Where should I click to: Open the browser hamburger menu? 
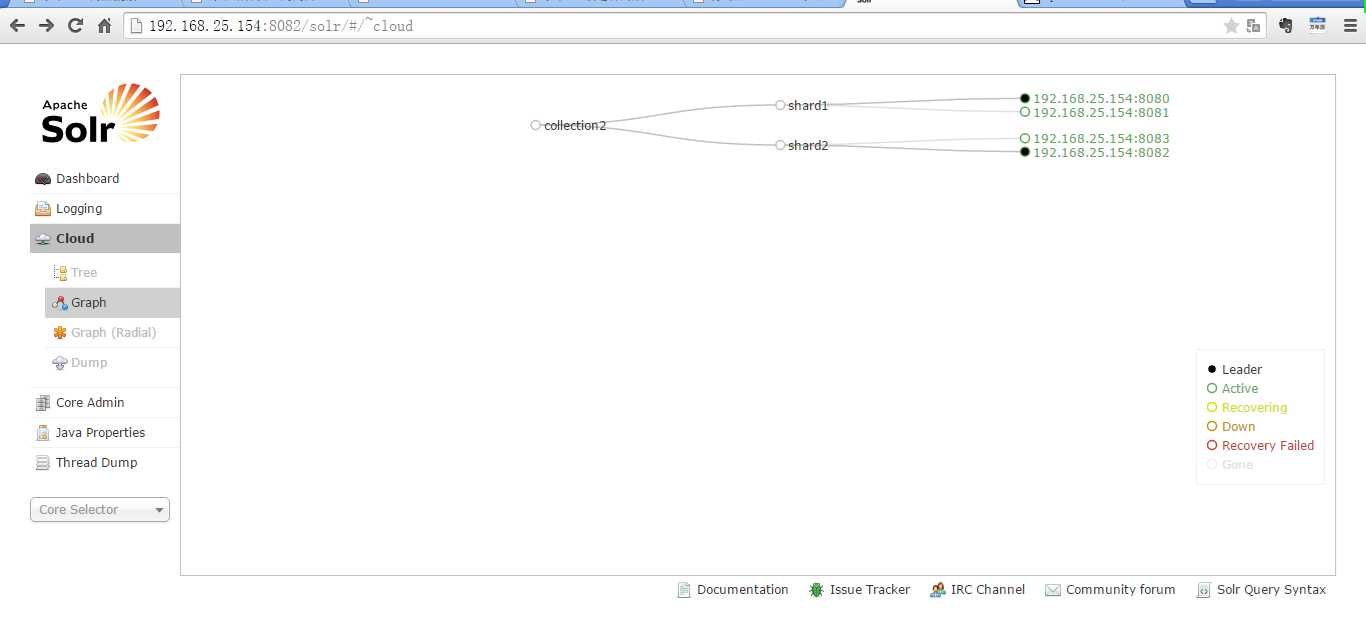(x=1350, y=26)
